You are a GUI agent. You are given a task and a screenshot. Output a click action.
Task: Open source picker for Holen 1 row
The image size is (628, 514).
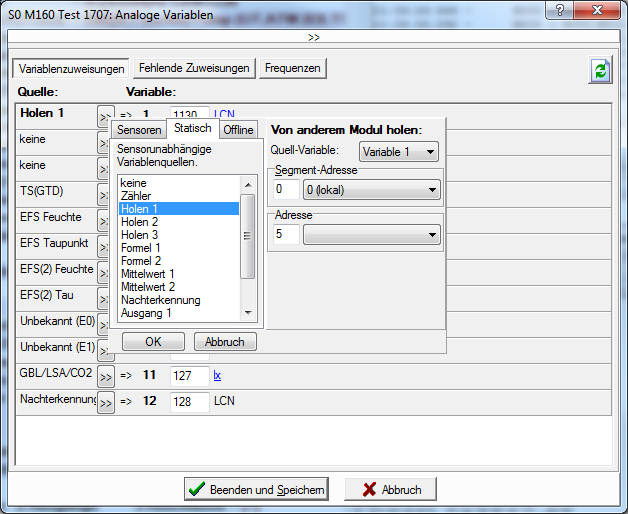(x=104, y=117)
